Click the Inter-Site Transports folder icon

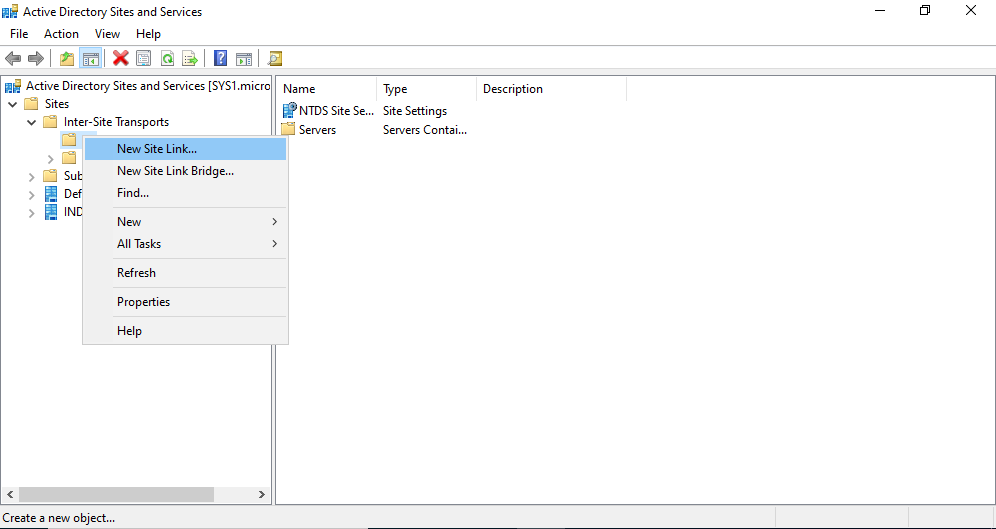click(50, 122)
